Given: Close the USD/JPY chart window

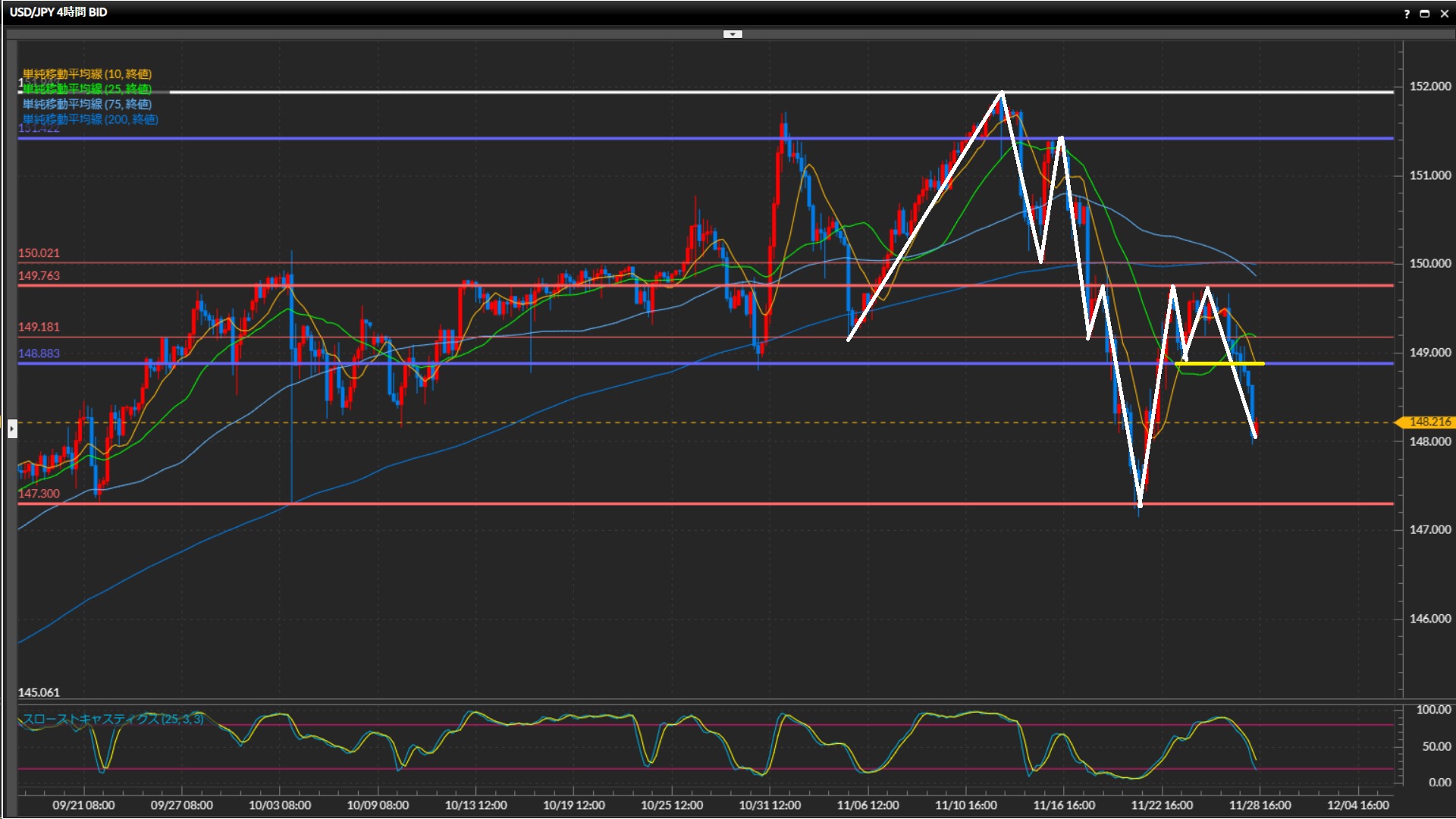Looking at the screenshot, I should [1444, 14].
